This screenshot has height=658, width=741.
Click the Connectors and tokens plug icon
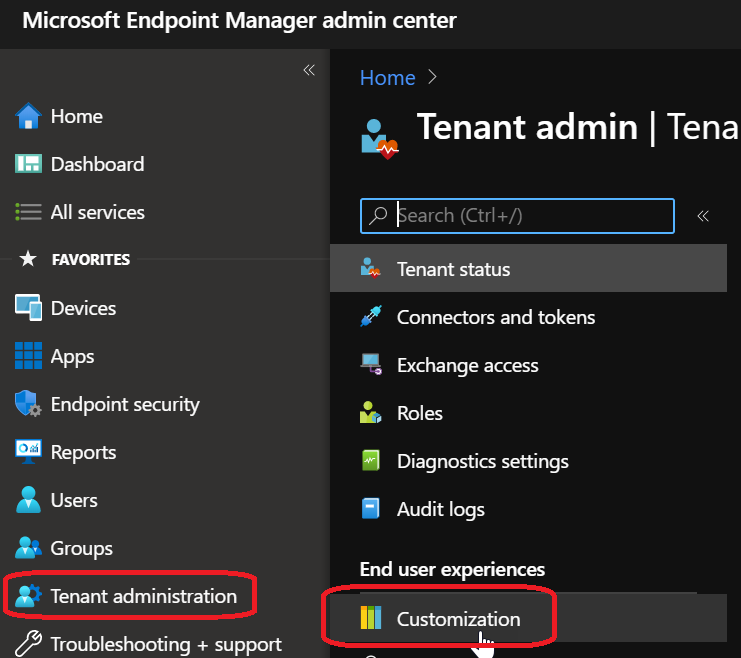coord(371,317)
